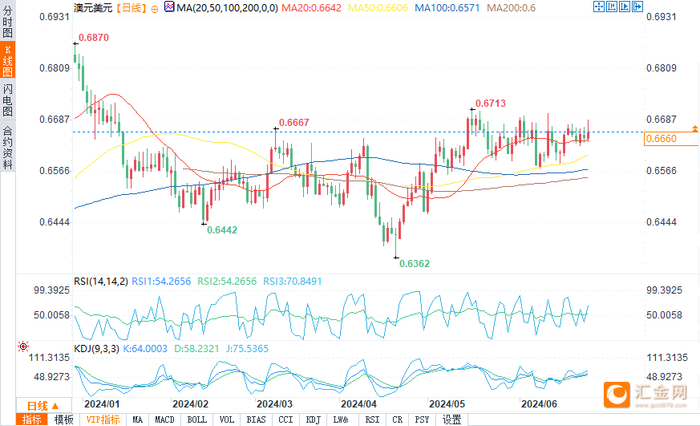Click the MA20:0.6642 value label
Viewport: 700px width, 426px height.
[x=311, y=8]
